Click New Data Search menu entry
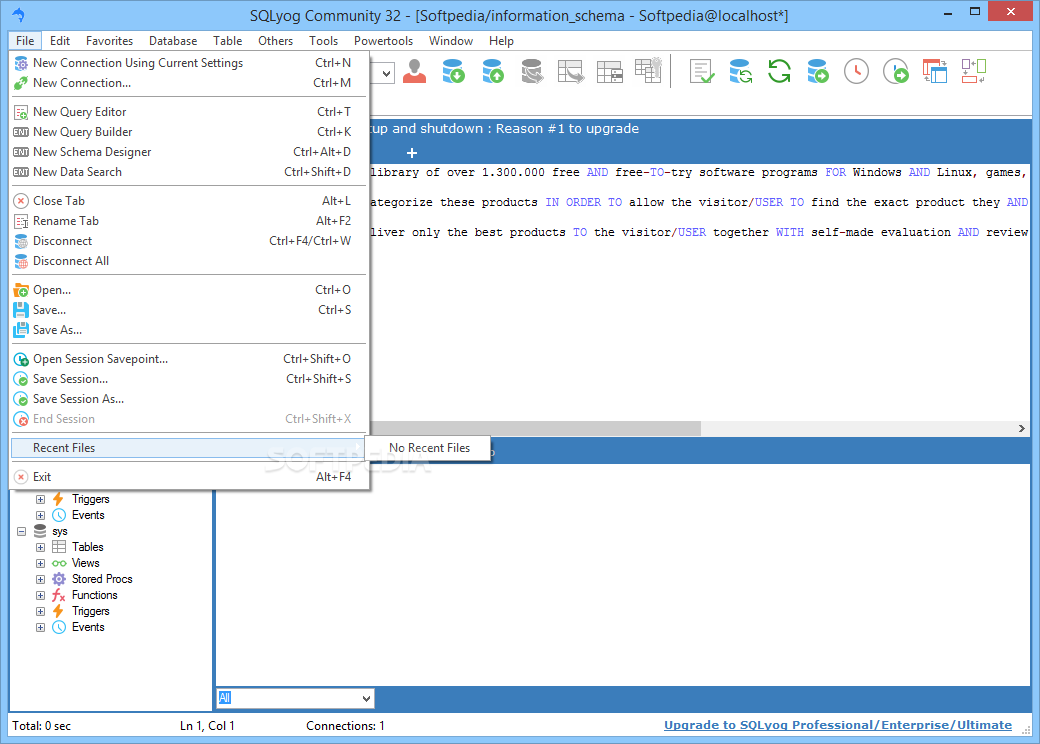The image size is (1040, 744). (189, 172)
